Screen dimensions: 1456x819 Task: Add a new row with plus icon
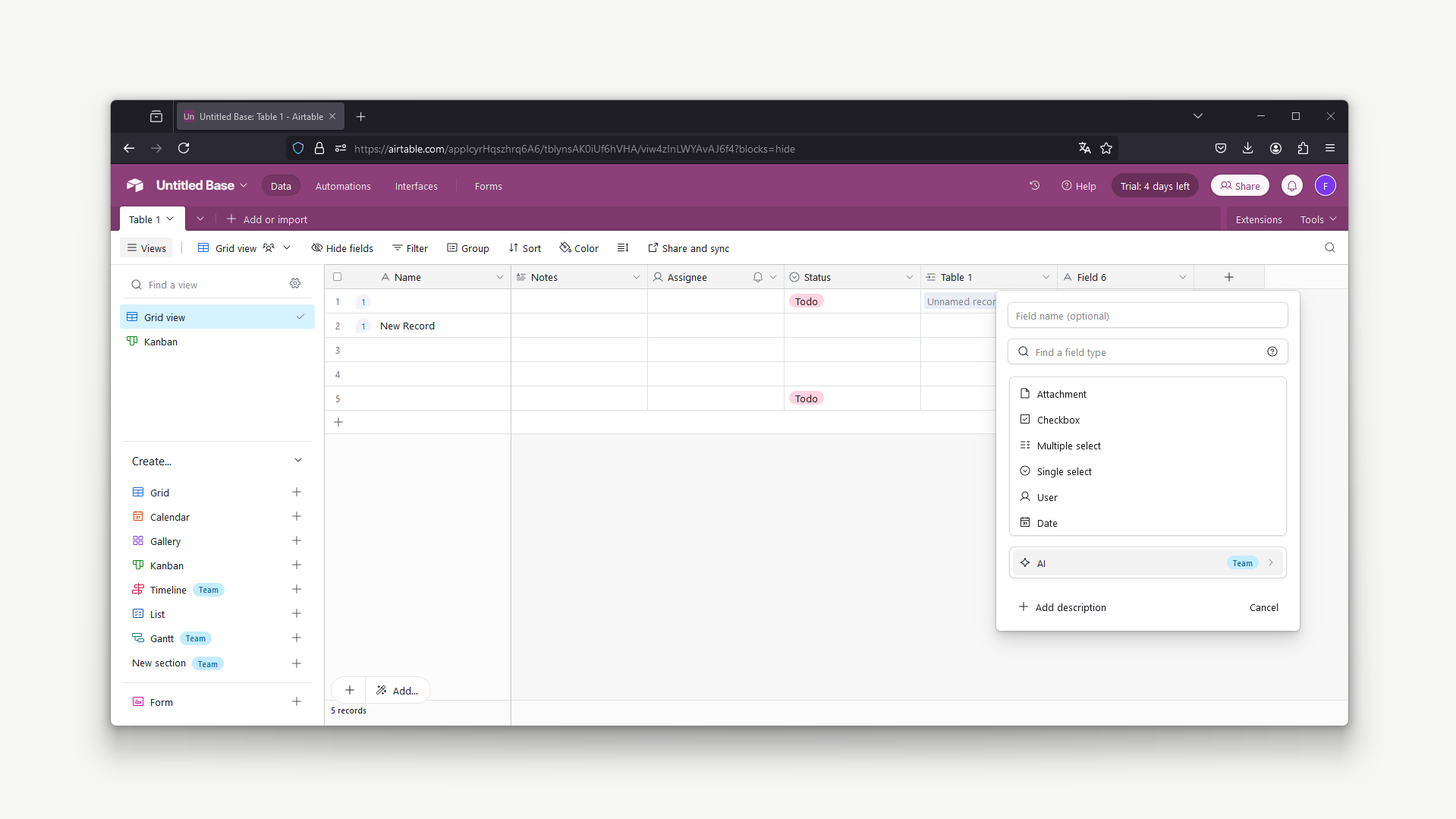(338, 422)
